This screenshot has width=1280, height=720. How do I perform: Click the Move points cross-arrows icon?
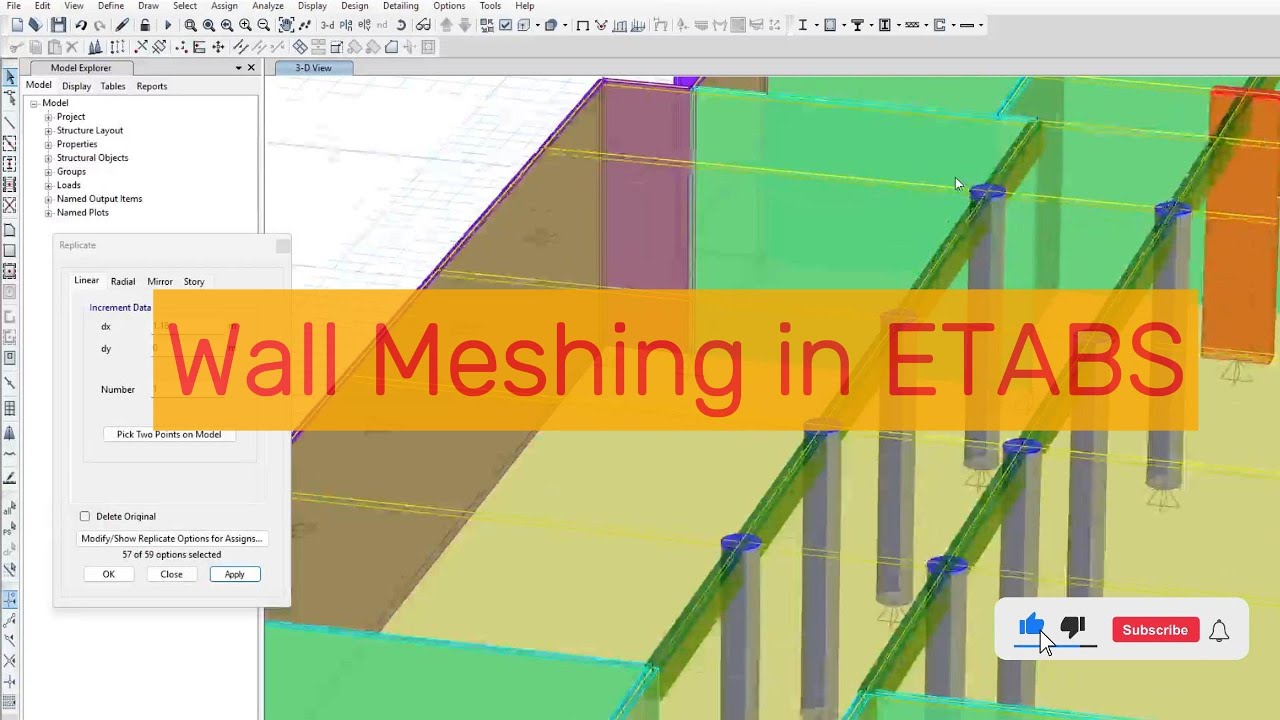(218, 47)
